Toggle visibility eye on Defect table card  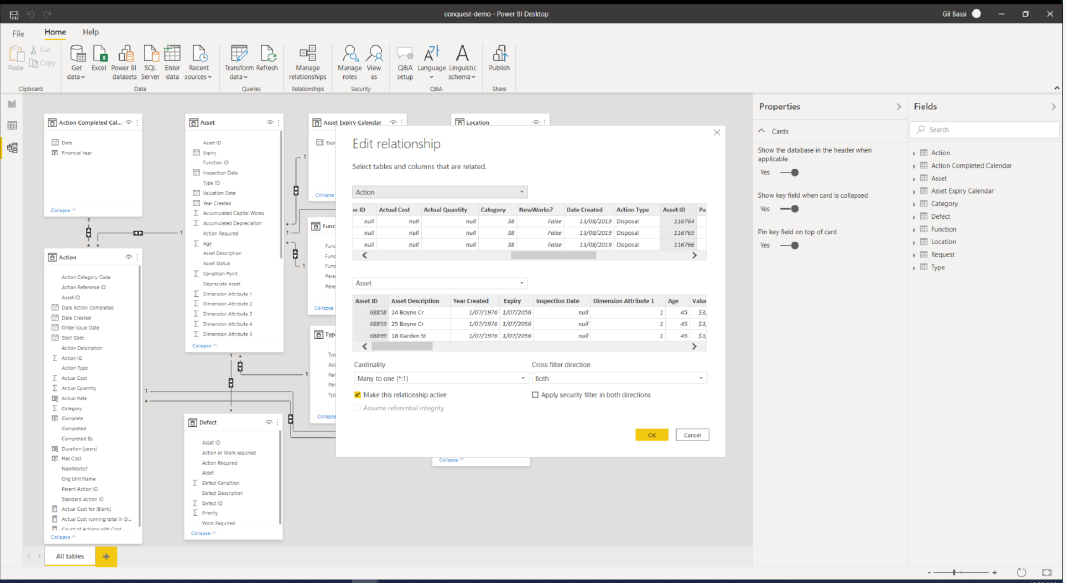coord(269,422)
